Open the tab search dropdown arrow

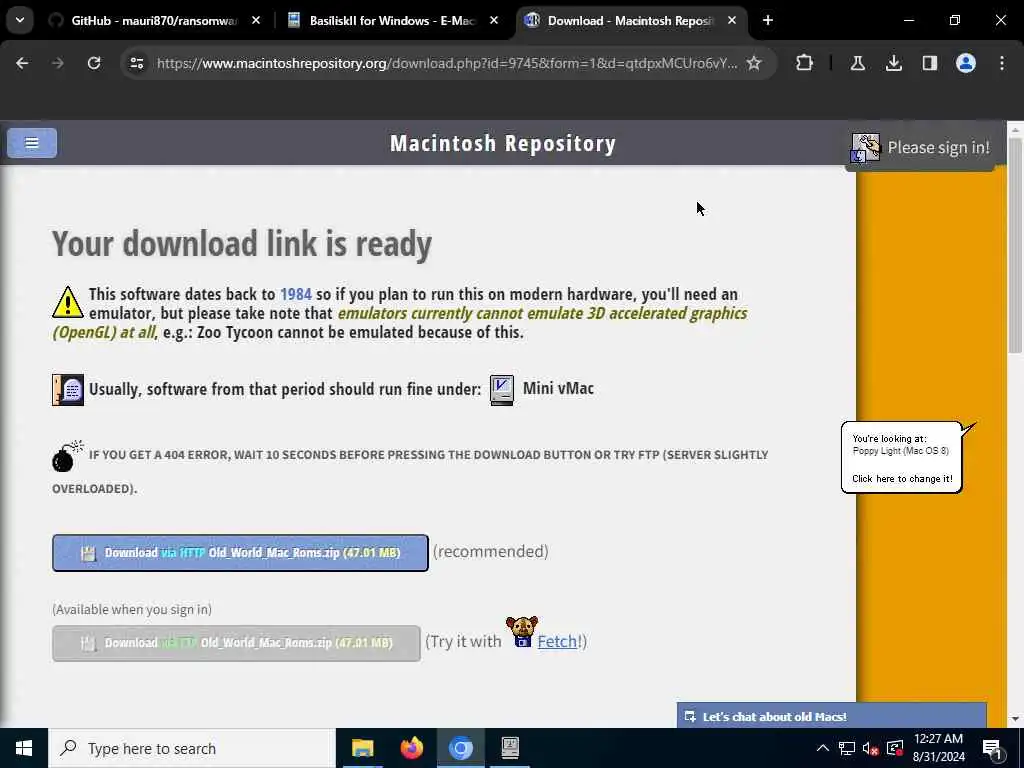[20, 20]
